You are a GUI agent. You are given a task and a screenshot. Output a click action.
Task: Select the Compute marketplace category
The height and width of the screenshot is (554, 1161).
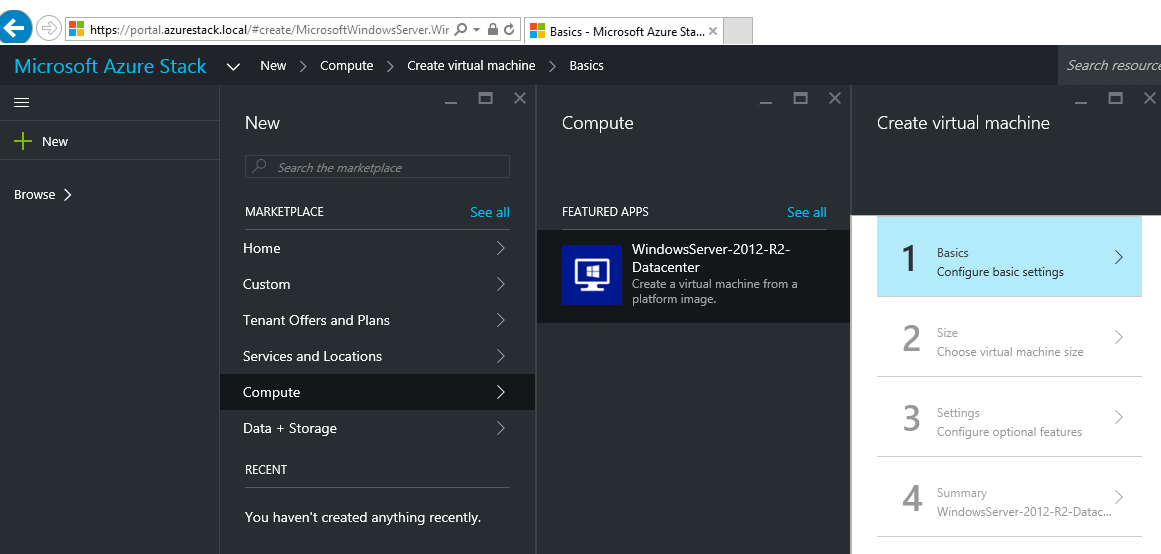coord(377,393)
